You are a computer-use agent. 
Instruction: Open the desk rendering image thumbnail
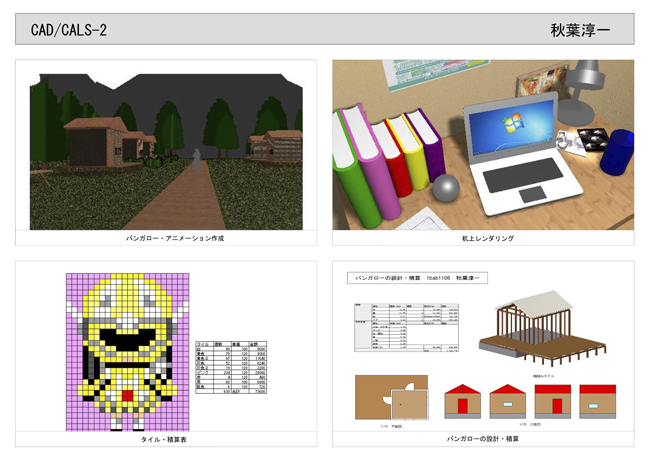pos(483,145)
